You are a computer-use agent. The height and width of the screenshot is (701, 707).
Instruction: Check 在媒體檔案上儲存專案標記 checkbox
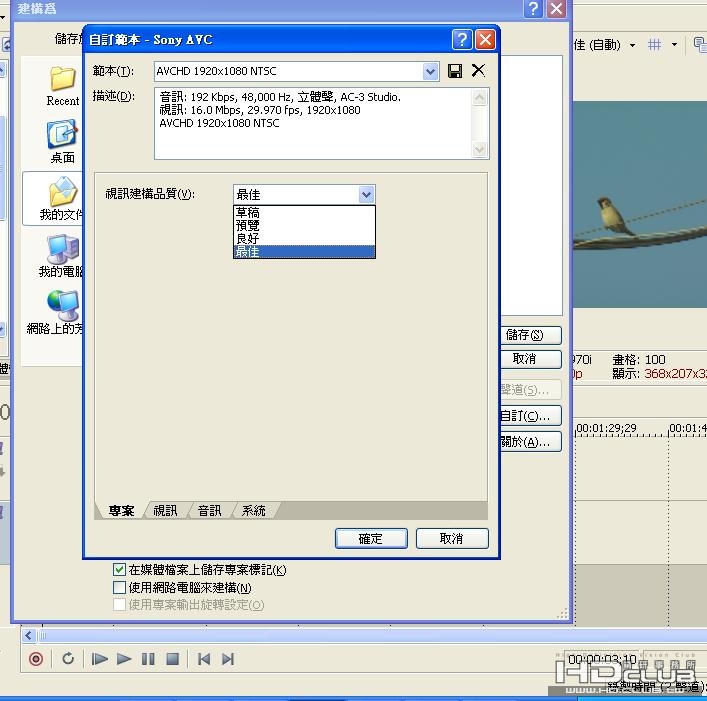coord(119,569)
